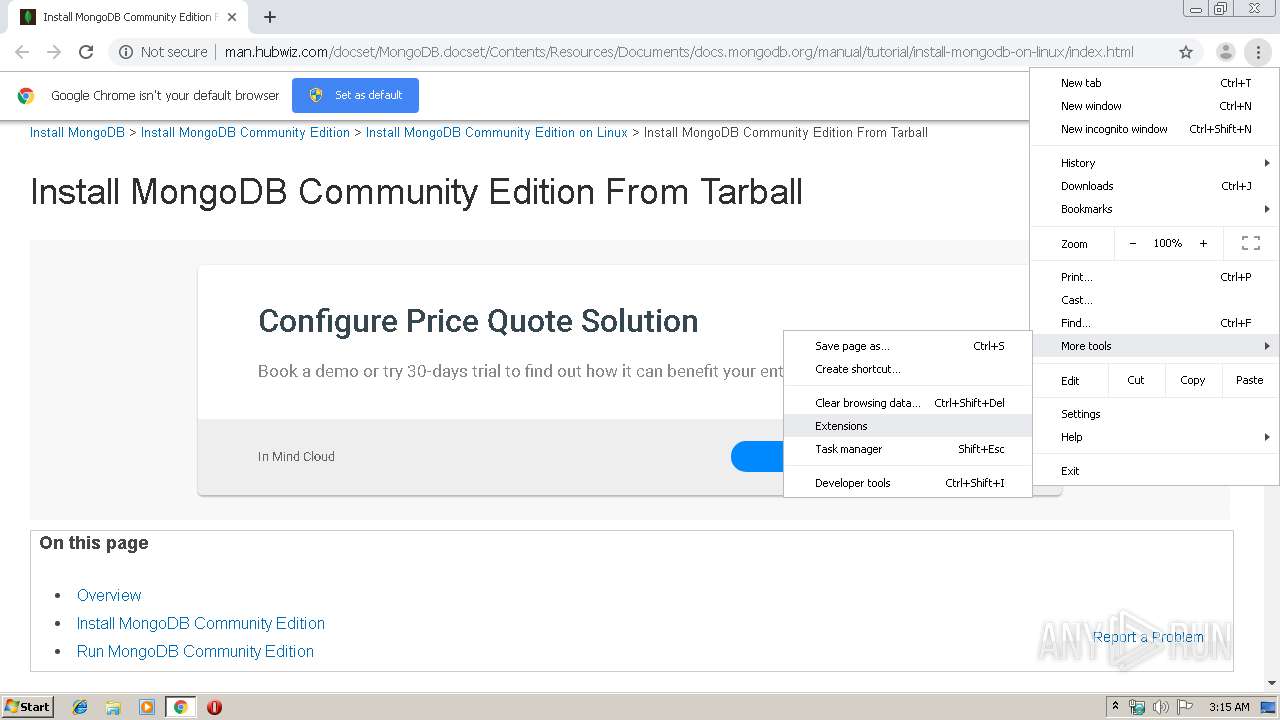The width and height of the screenshot is (1280, 720).
Task: Open Task manager entry
Action: [908, 449]
